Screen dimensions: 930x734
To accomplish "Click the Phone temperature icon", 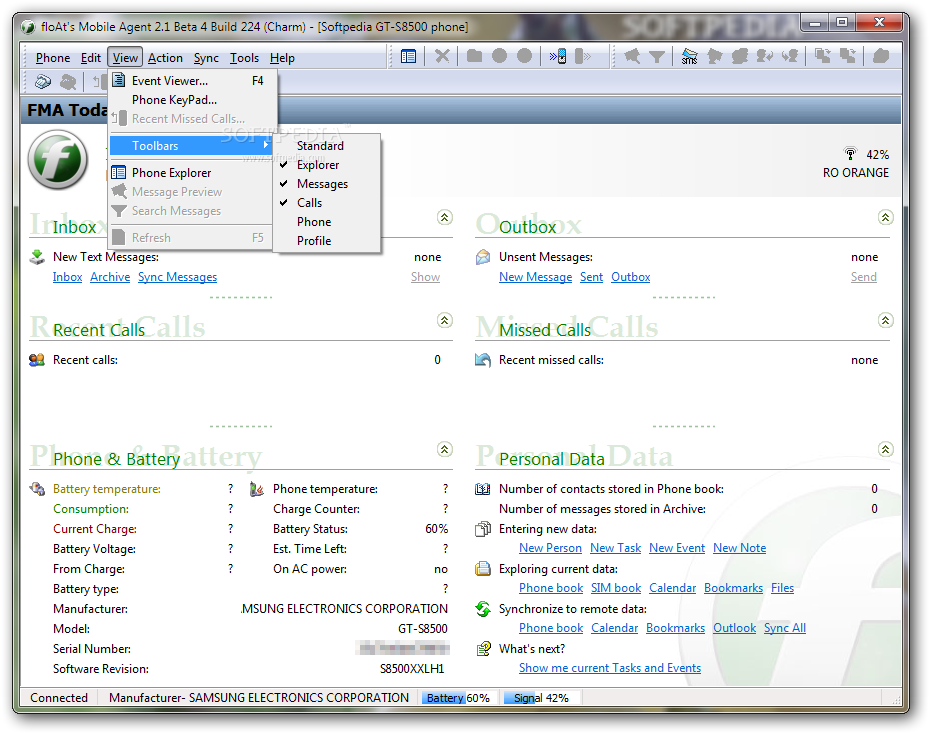I will 257,489.
